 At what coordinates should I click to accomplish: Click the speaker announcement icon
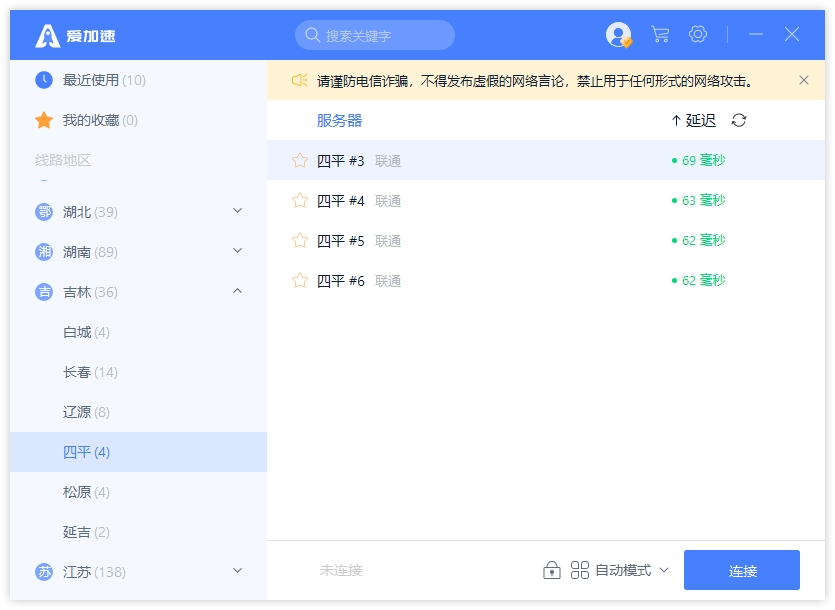(299, 80)
